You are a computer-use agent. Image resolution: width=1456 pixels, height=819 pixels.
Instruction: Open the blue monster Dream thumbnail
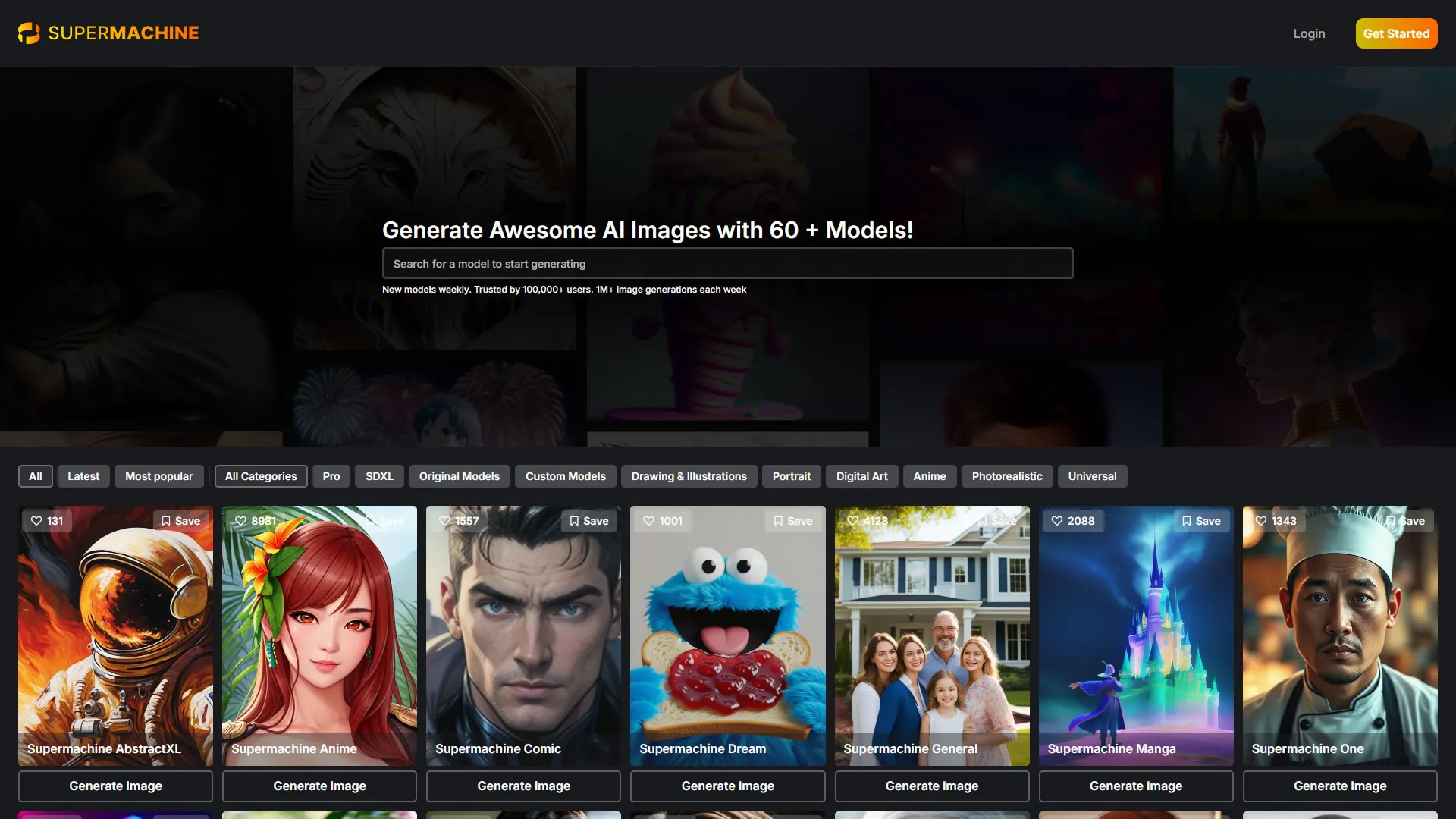pos(728,635)
